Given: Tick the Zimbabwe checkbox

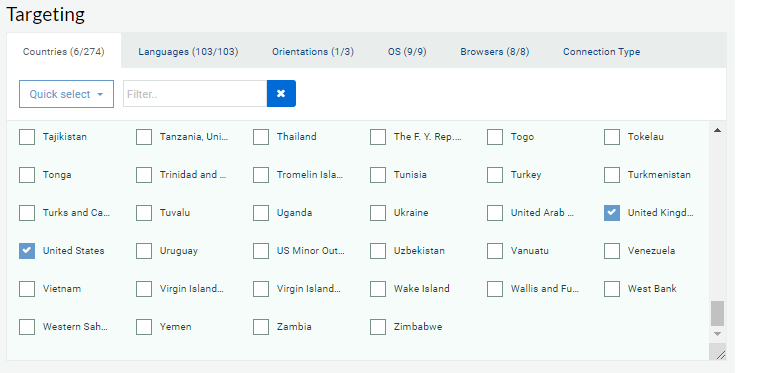Looking at the screenshot, I should [378, 327].
